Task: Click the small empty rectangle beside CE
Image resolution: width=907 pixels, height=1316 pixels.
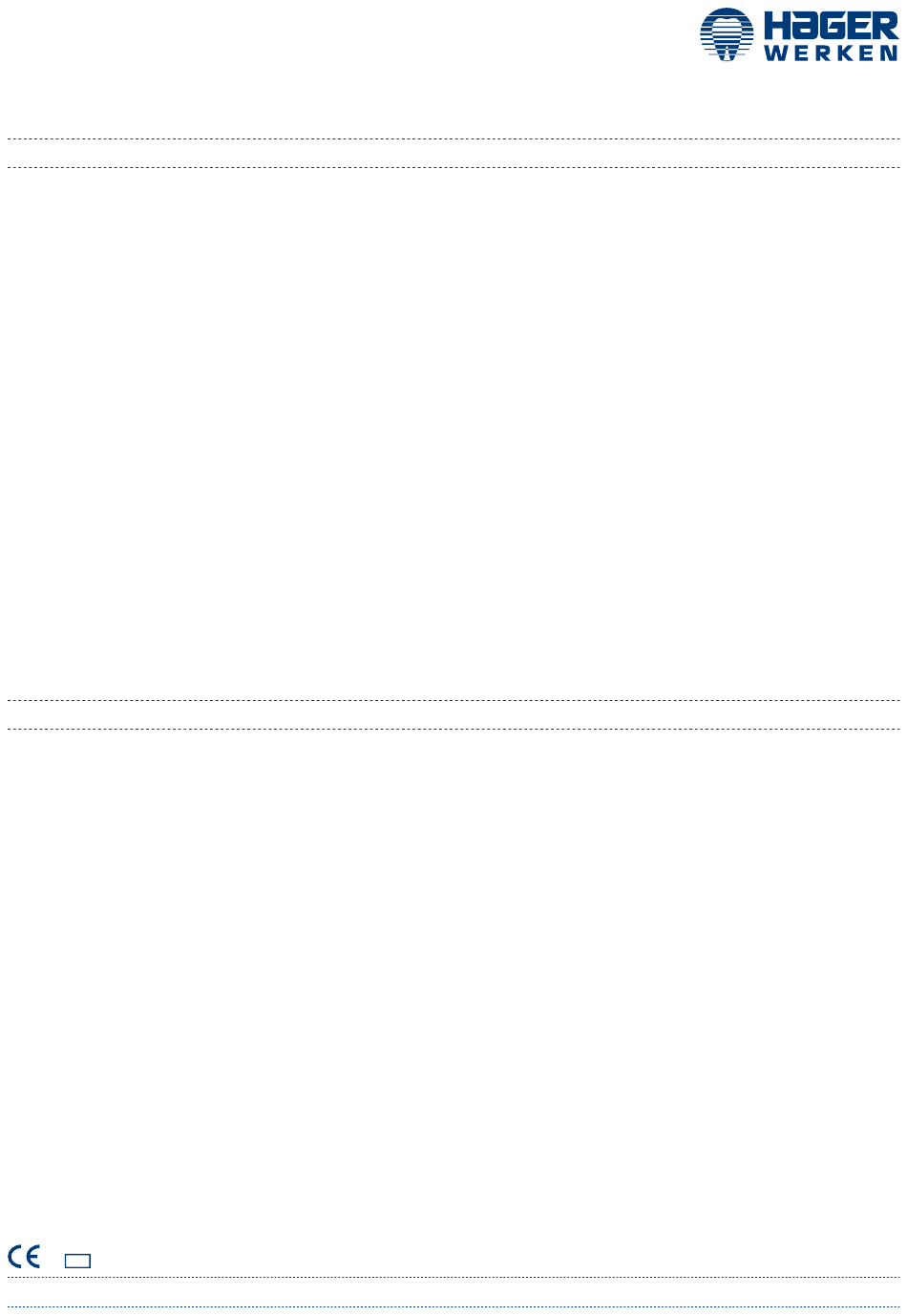Action: click(78, 1261)
